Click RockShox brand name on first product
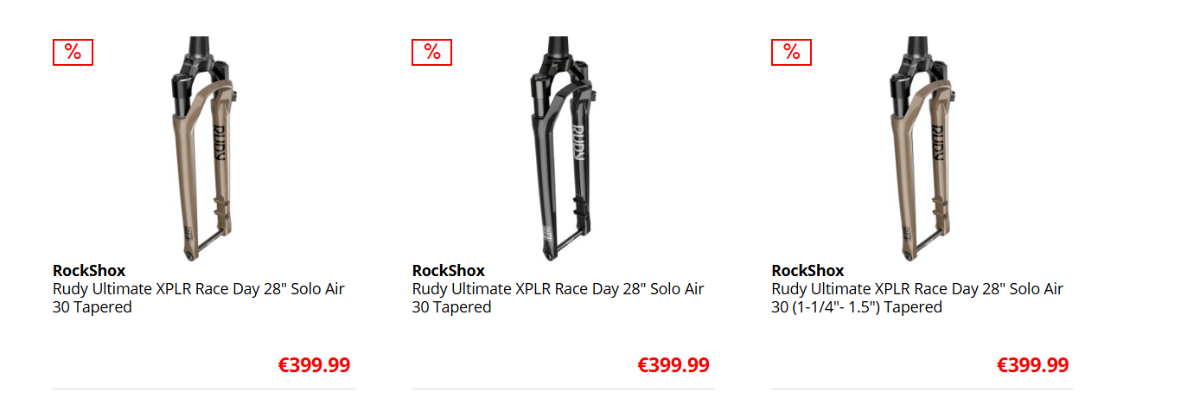The height and width of the screenshot is (412, 1200). (x=89, y=271)
